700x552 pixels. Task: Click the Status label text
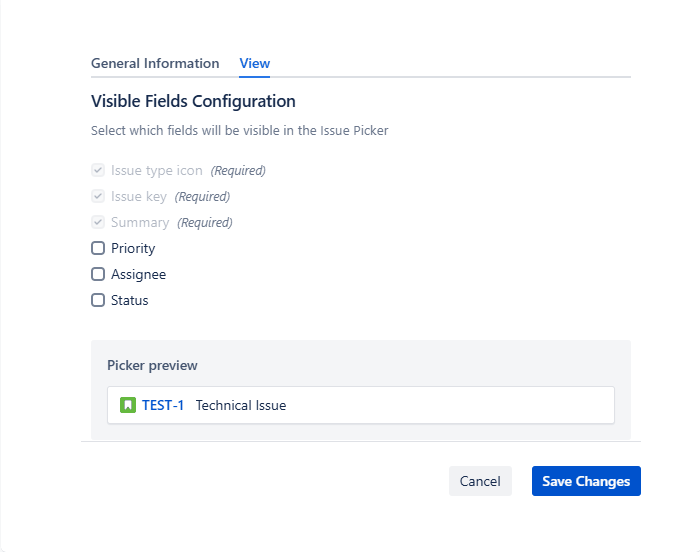coord(130,300)
